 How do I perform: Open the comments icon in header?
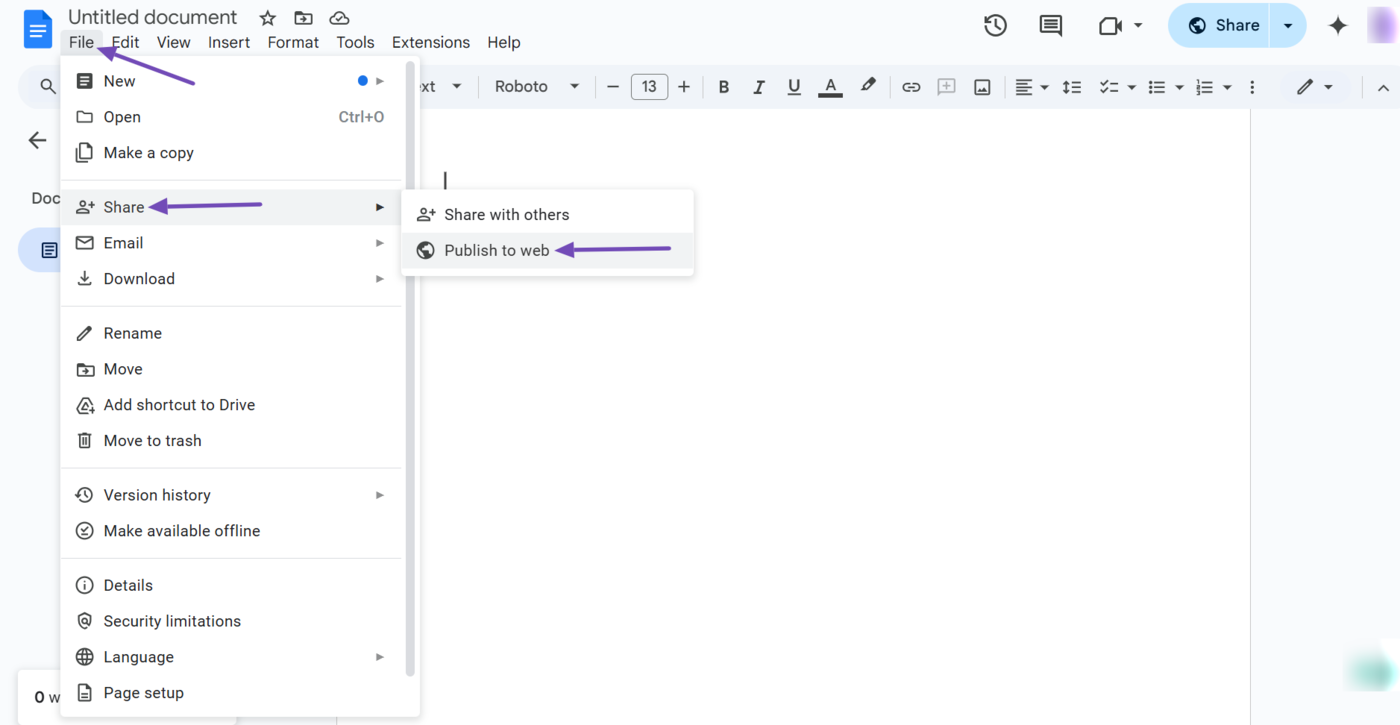(x=1050, y=26)
